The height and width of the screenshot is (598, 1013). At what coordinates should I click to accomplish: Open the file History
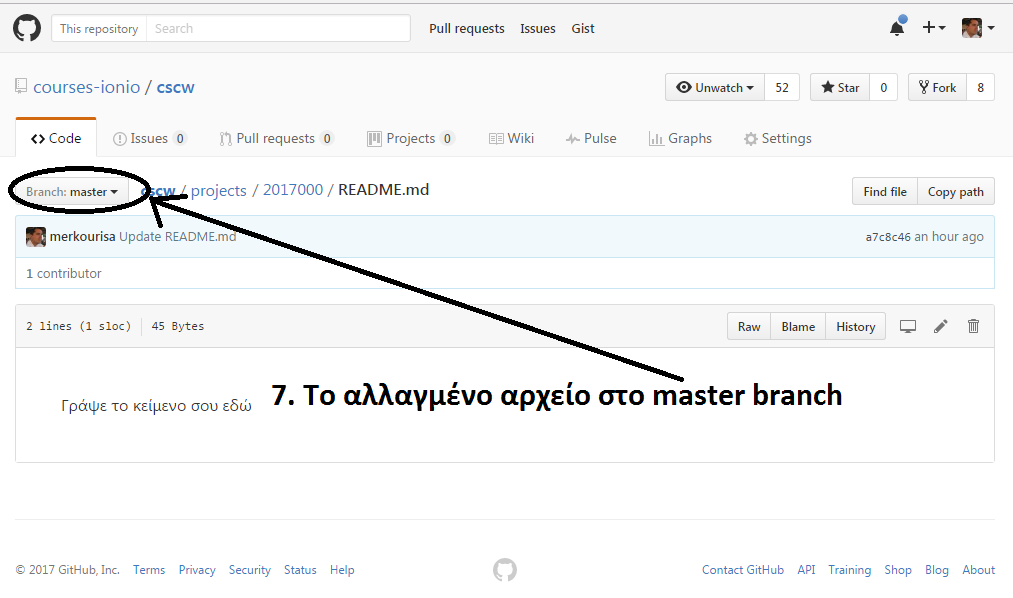[x=855, y=327]
